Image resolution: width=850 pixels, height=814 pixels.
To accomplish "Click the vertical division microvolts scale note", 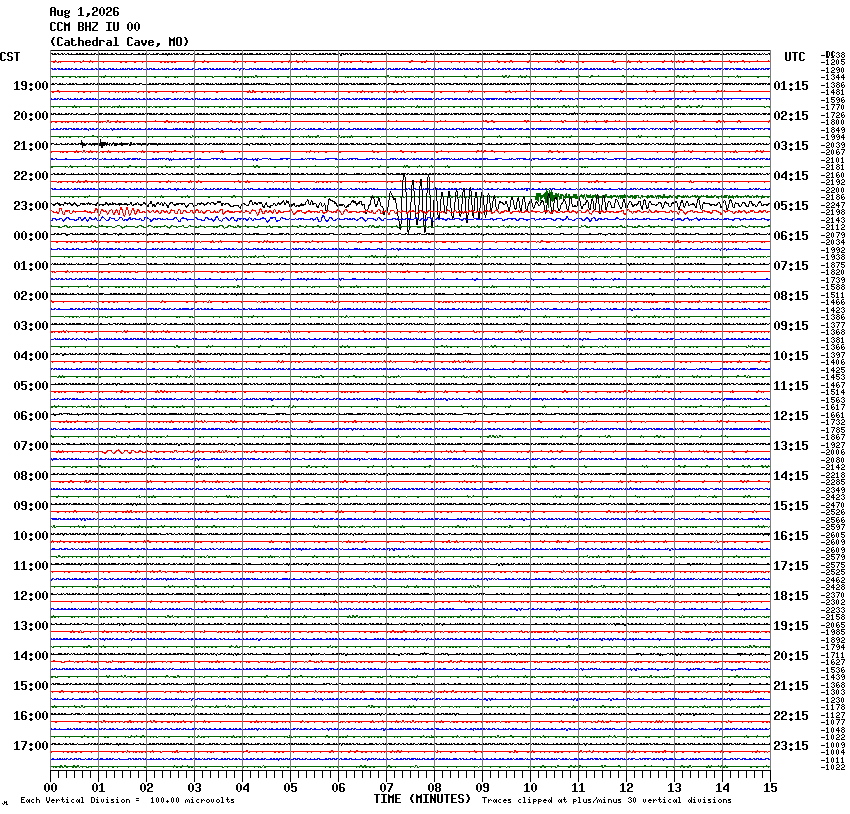I will [127, 800].
